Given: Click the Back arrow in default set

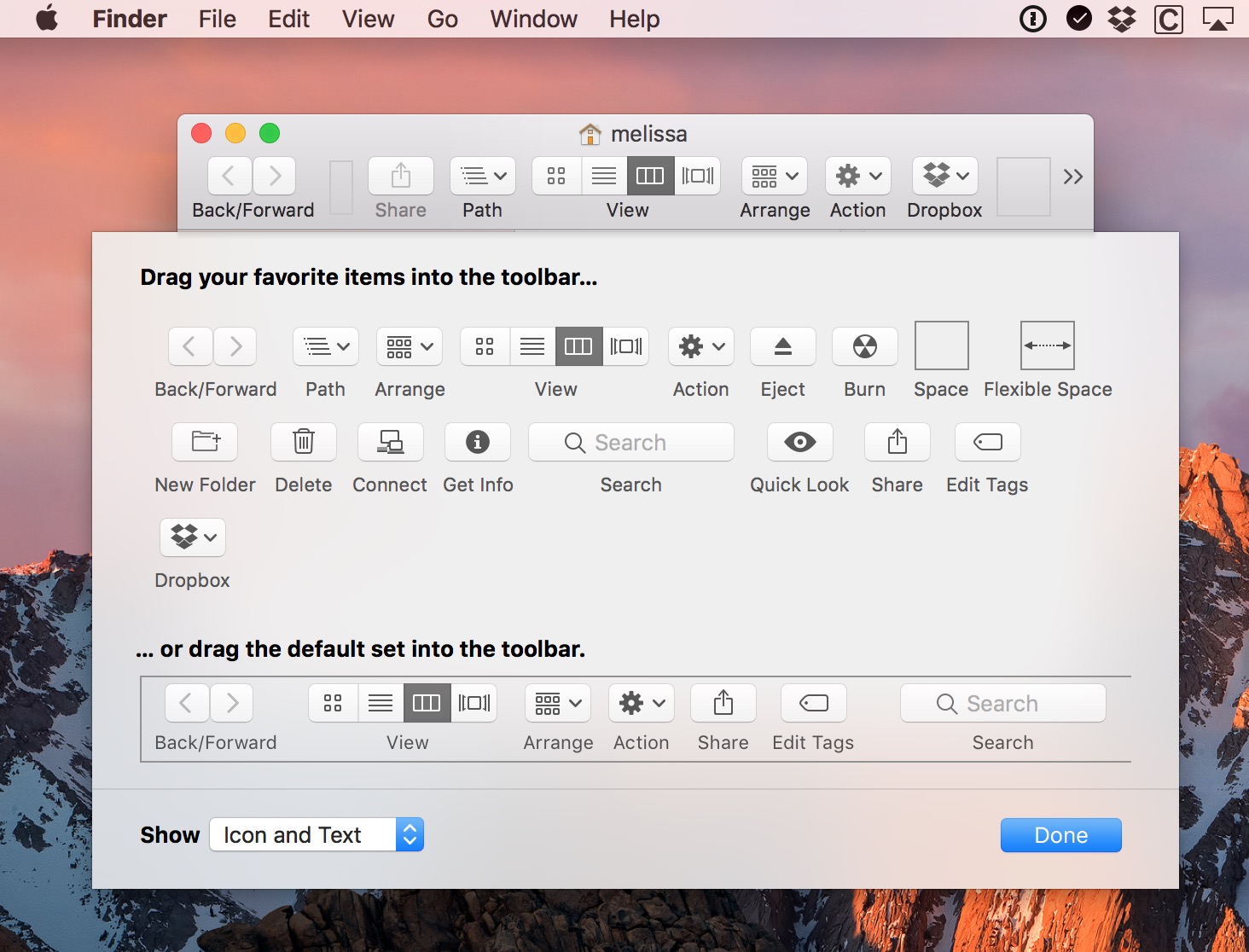Looking at the screenshot, I should [x=187, y=703].
